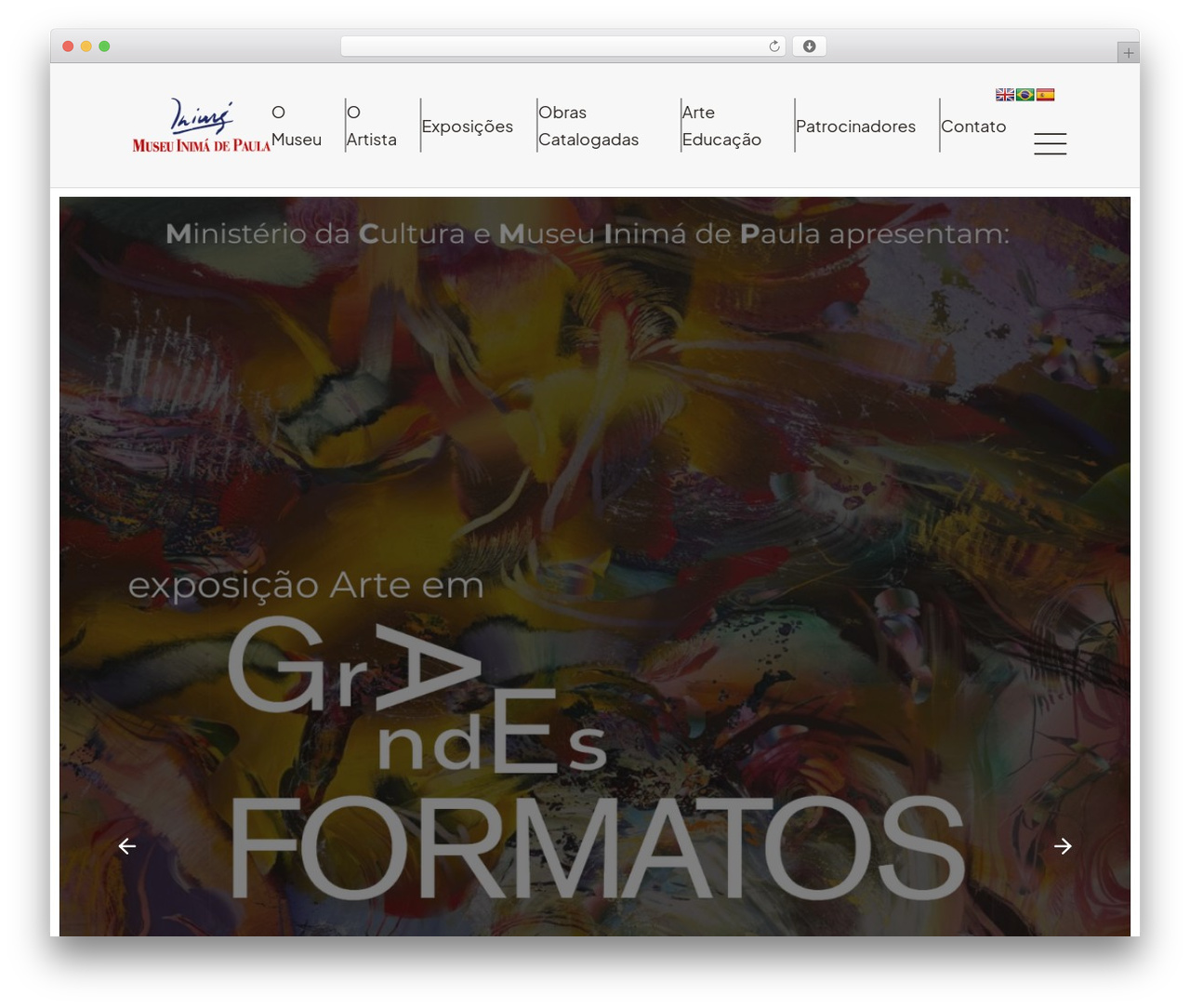The width and height of the screenshot is (1190, 1008).
Task: Switch language with the UK flag
Action: (x=1005, y=95)
